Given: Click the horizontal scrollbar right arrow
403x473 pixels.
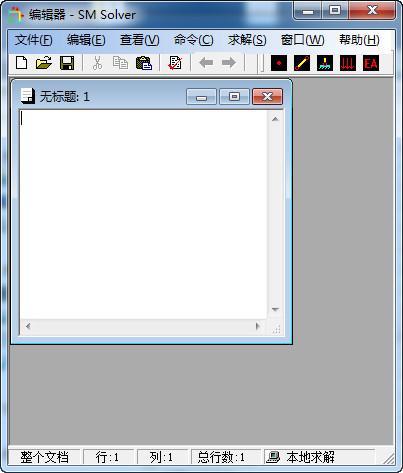Looking at the screenshot, I should click(x=257, y=326).
